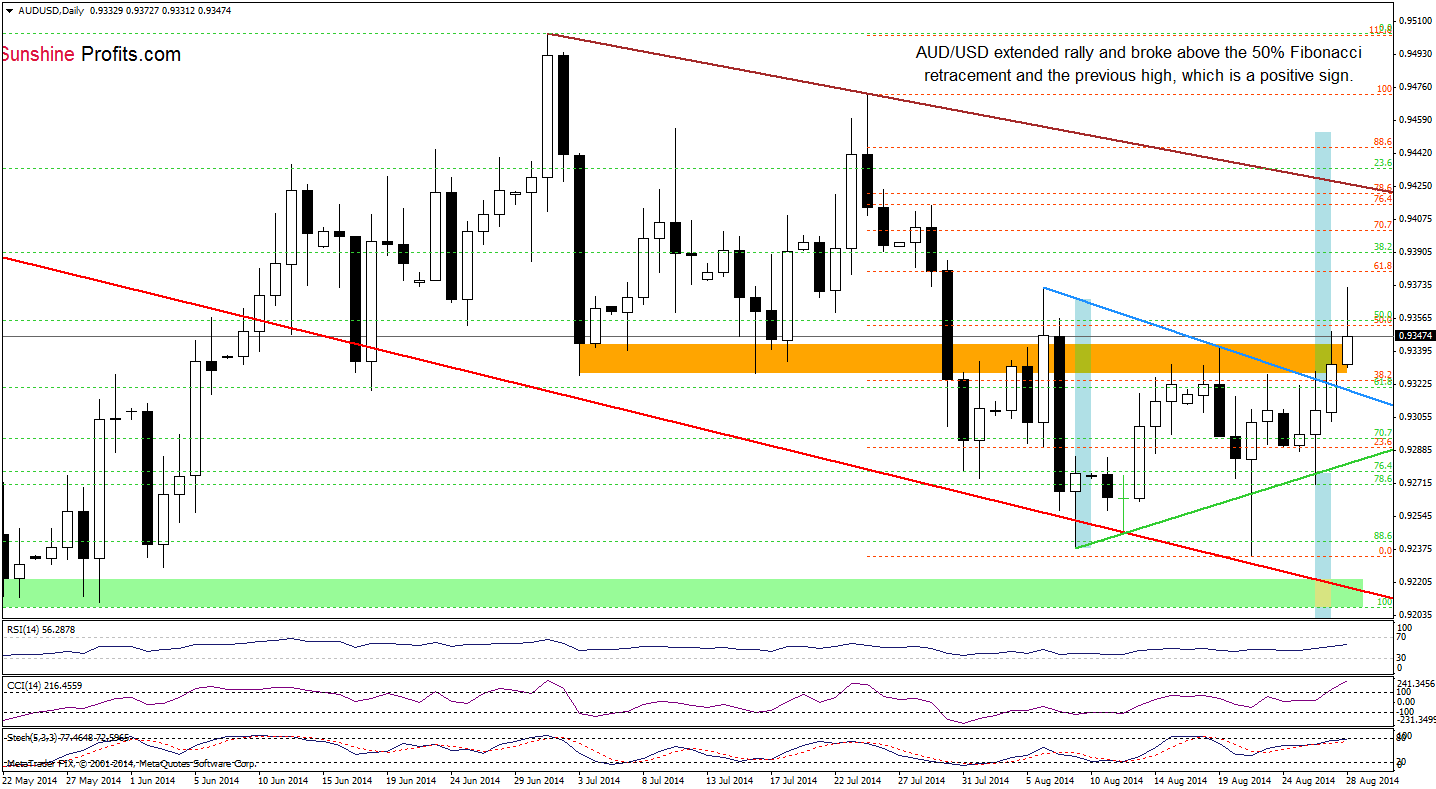Select the long red declining trendline
1436x789 pixels.
(697, 426)
